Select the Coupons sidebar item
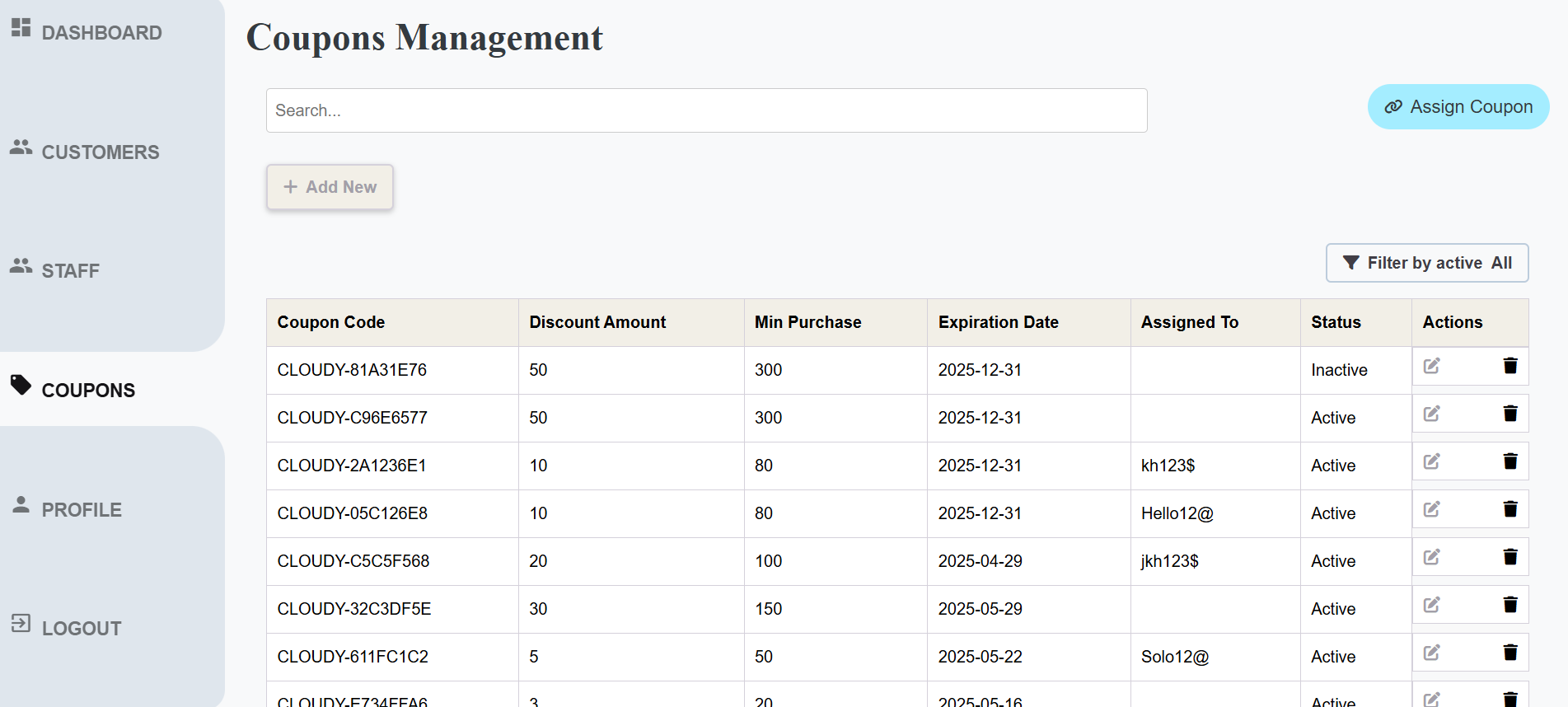Viewport: 1568px width, 707px height. click(87, 391)
